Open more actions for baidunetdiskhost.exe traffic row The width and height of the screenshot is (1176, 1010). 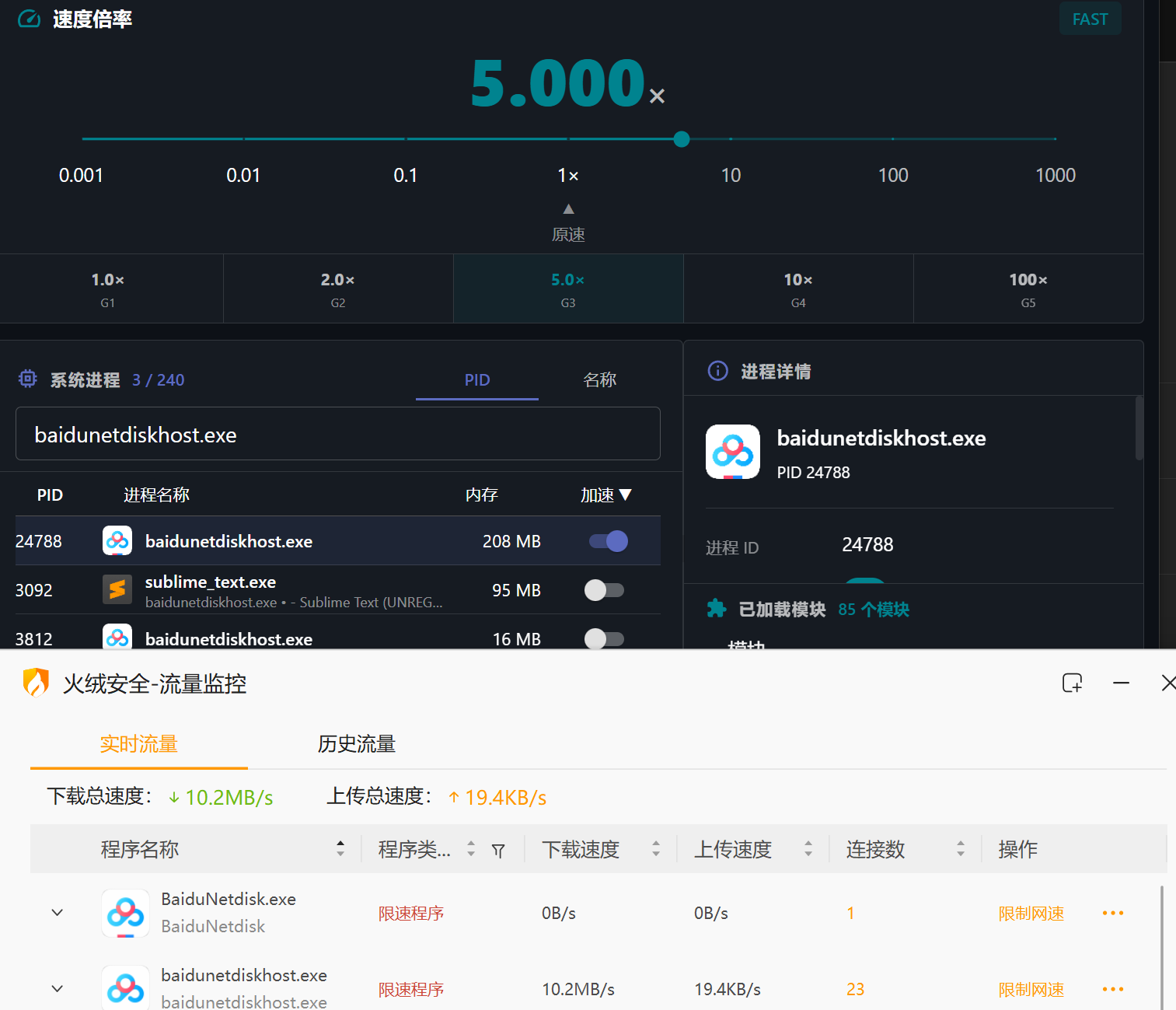tap(1113, 989)
